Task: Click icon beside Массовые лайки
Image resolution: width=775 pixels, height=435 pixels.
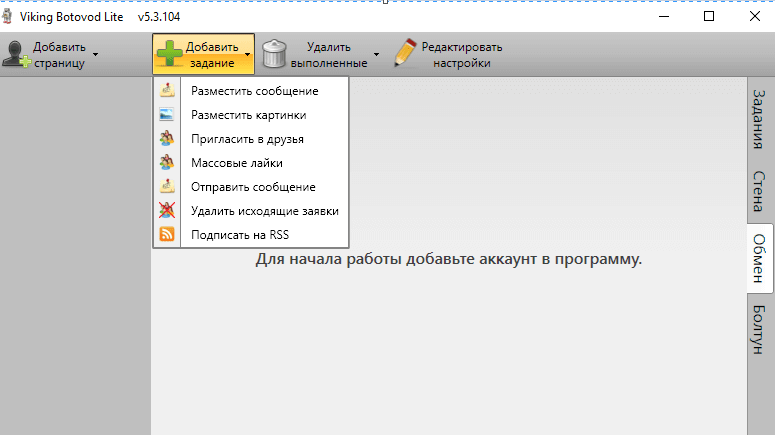Action: pyautogui.click(x=167, y=163)
